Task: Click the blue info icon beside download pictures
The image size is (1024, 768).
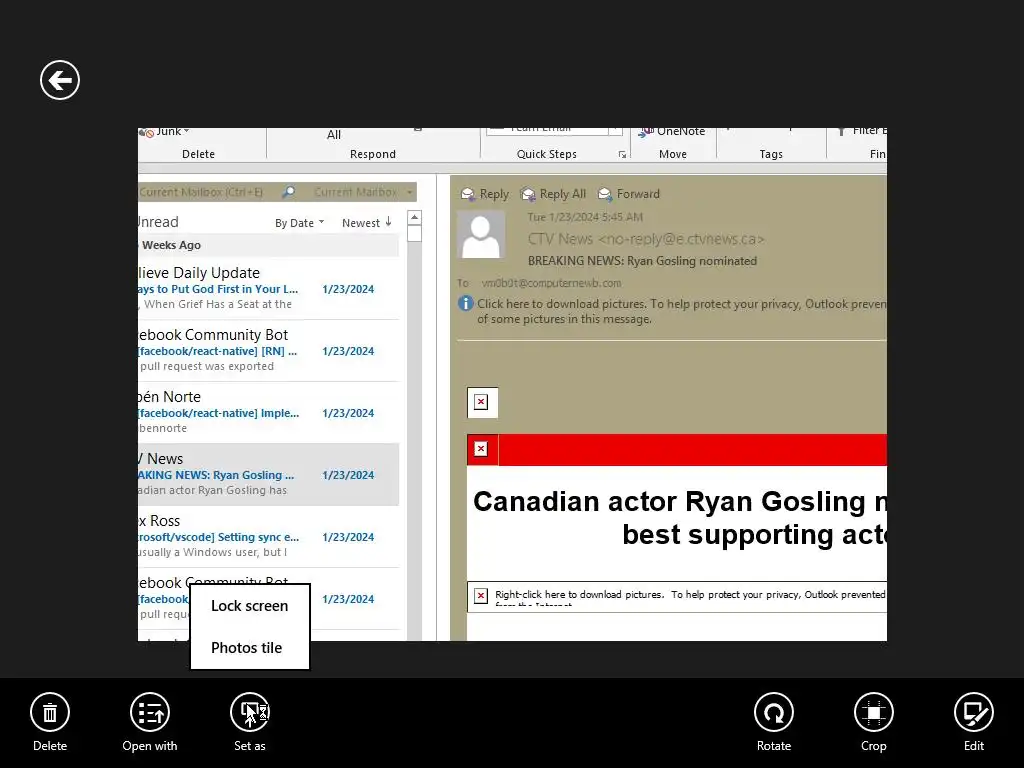Action: point(465,304)
